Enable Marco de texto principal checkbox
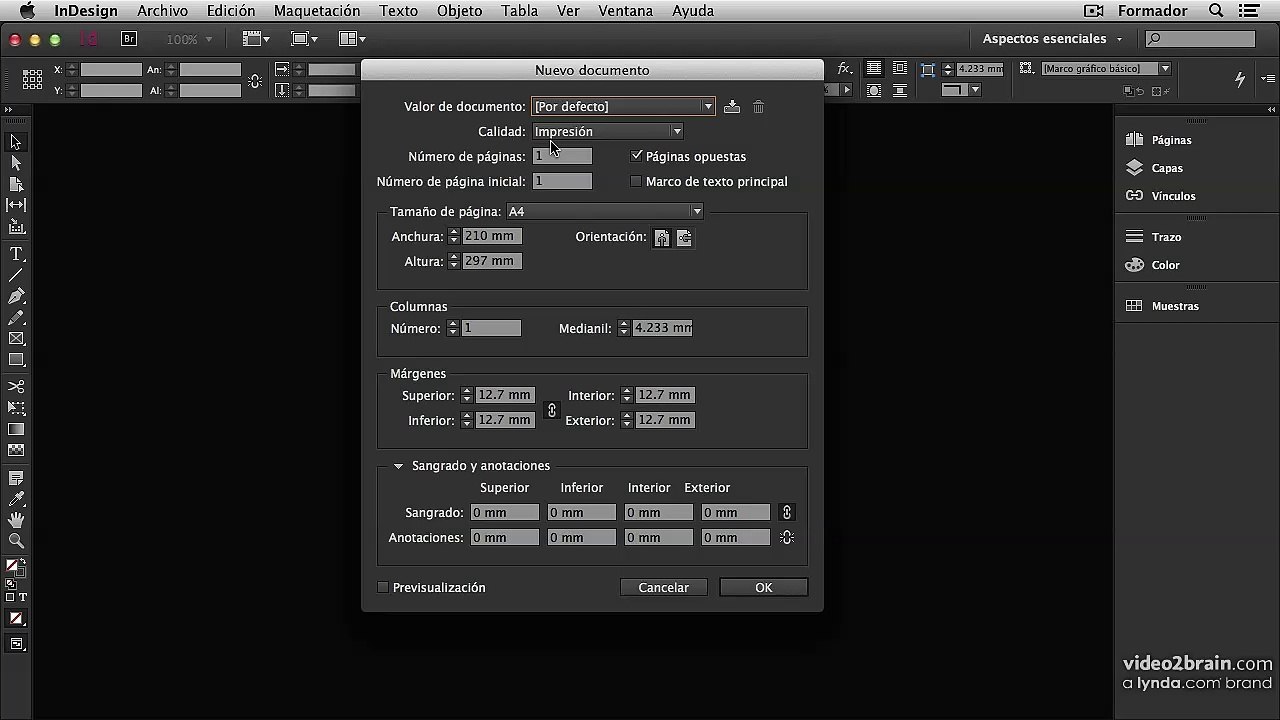Viewport: 1280px width, 720px height. 636,181
